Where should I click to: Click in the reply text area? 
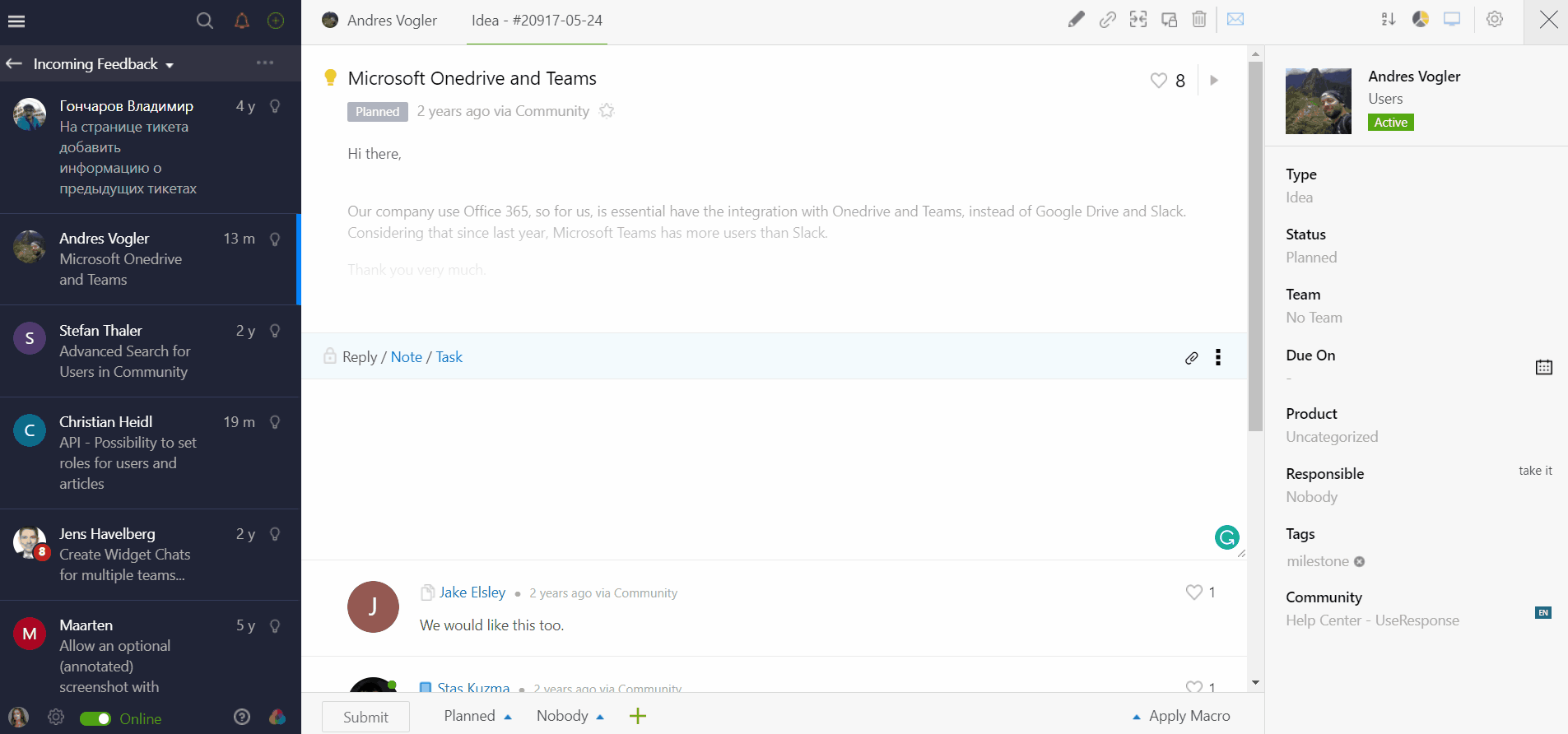point(774,469)
